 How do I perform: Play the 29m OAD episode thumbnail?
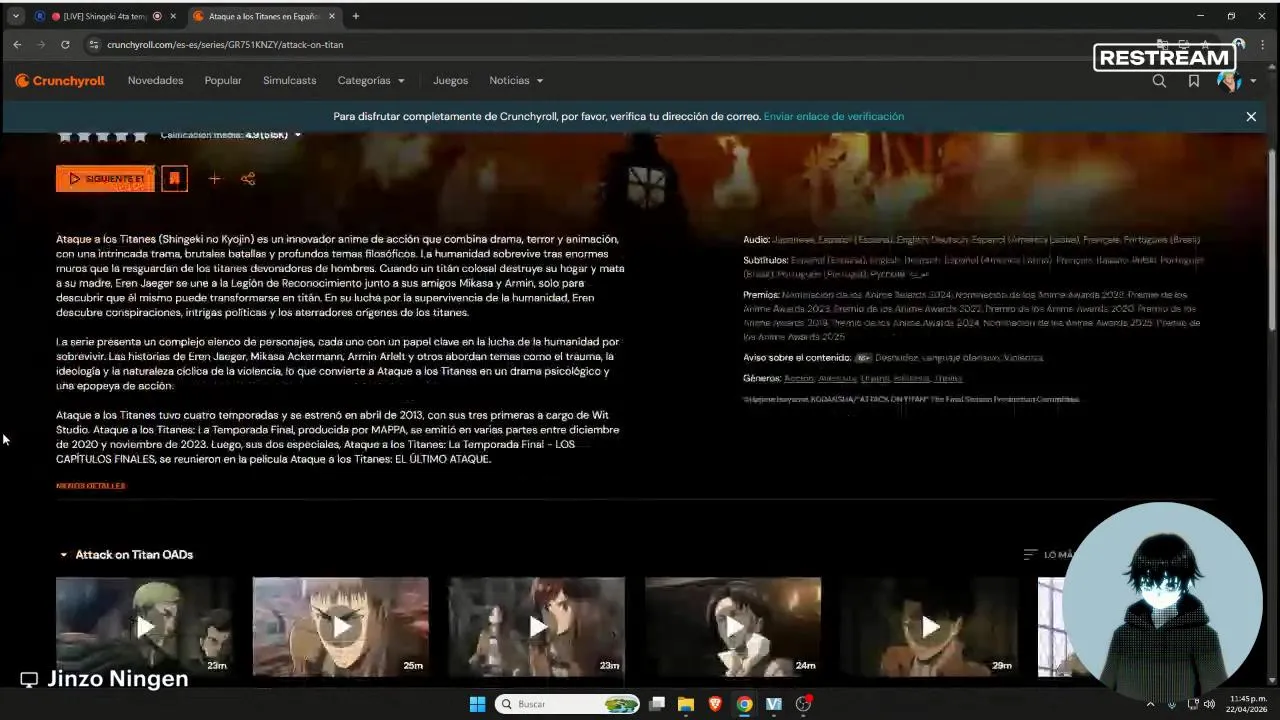[929, 627]
